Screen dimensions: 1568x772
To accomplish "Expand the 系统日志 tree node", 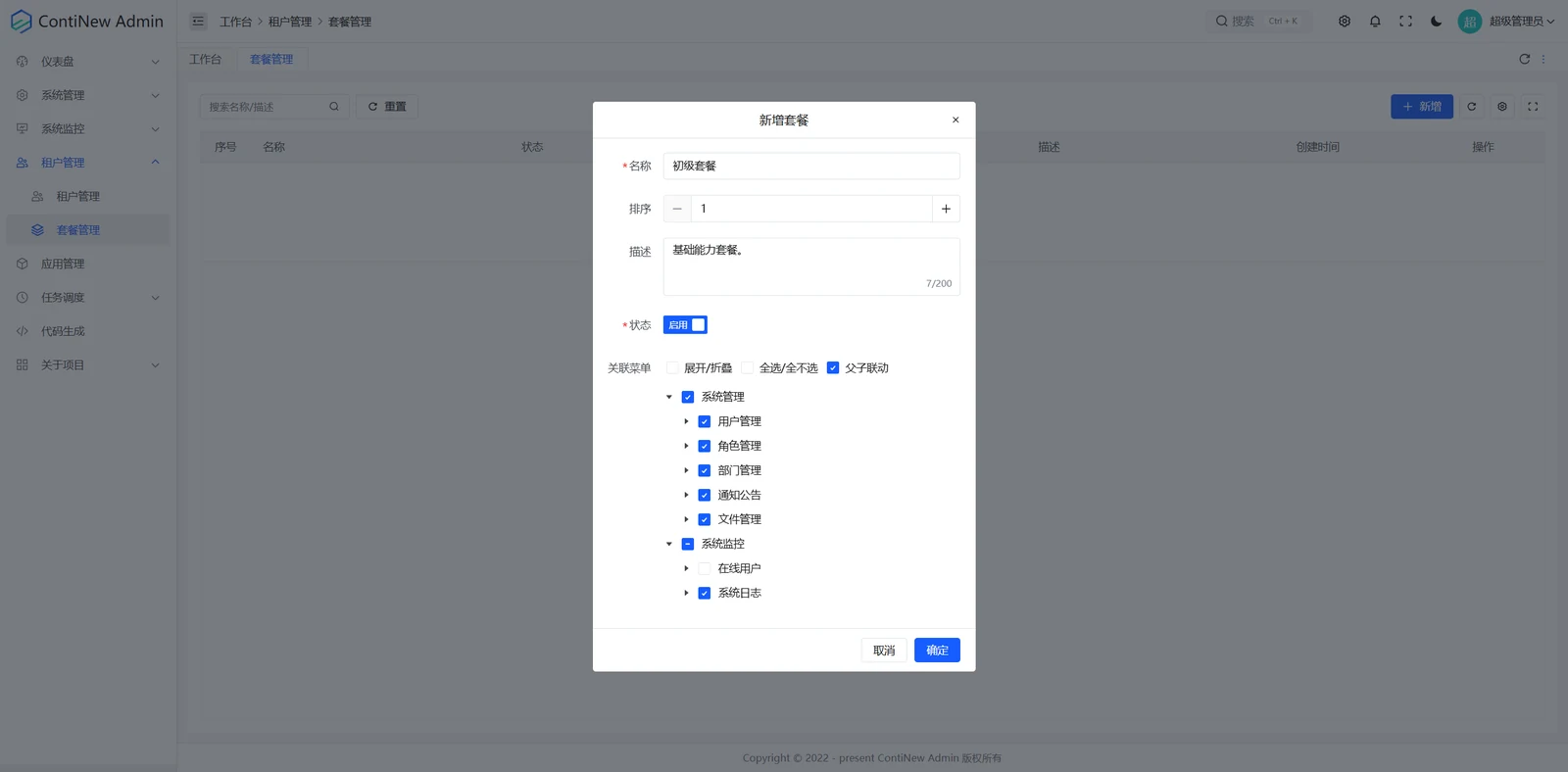I will click(686, 593).
